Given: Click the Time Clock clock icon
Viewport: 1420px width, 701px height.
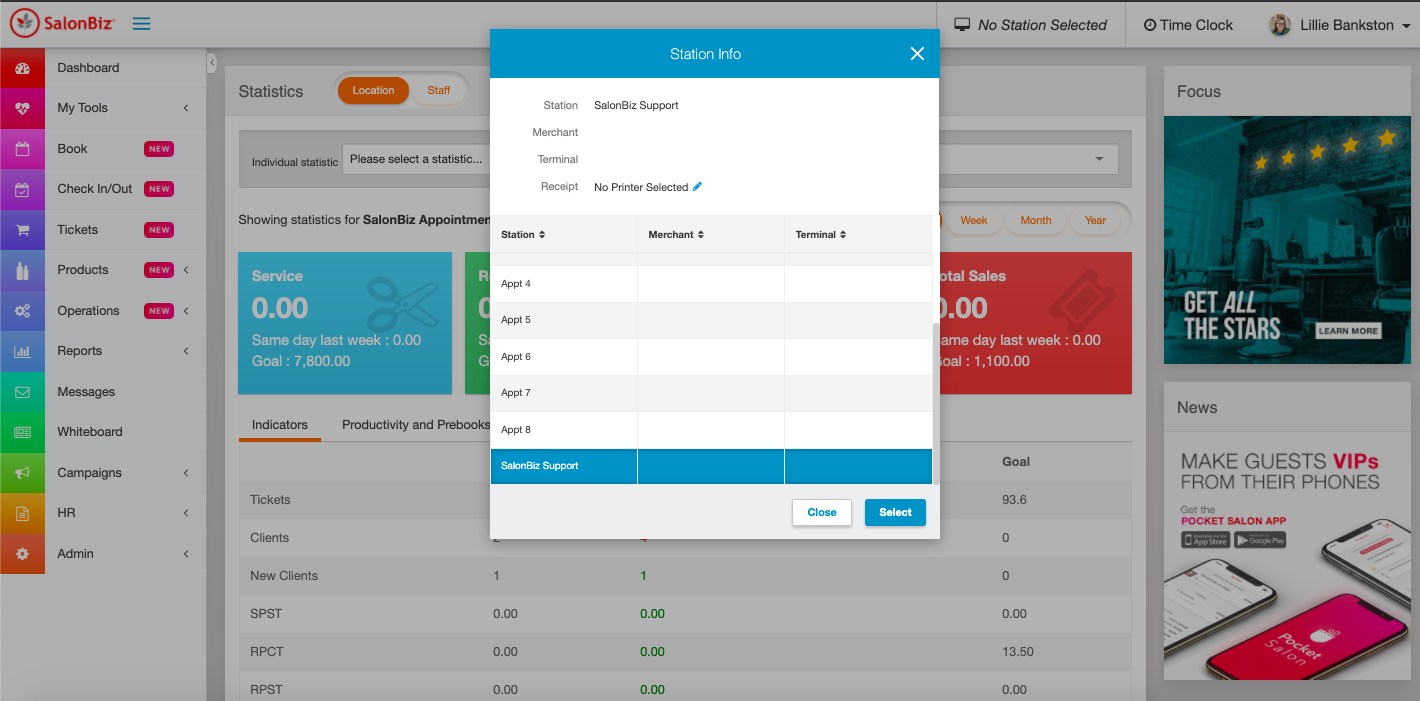Looking at the screenshot, I should pos(1150,25).
